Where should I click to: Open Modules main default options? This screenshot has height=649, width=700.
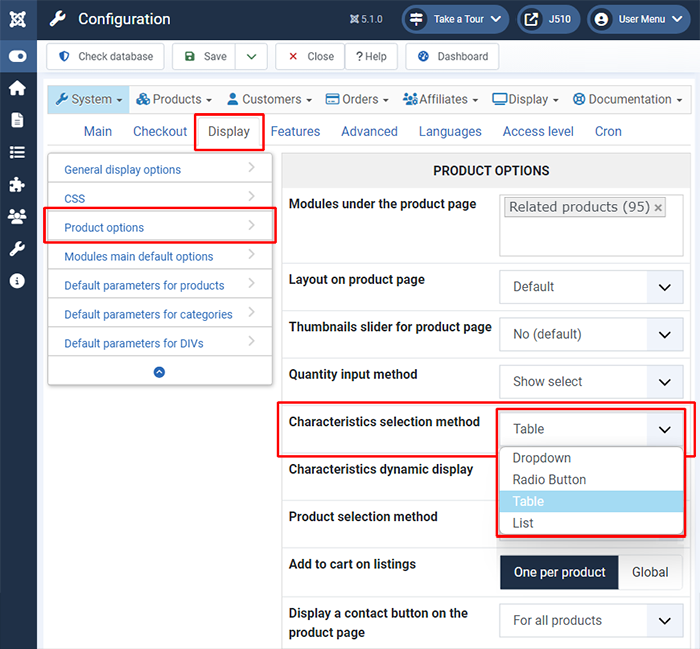[160, 255]
